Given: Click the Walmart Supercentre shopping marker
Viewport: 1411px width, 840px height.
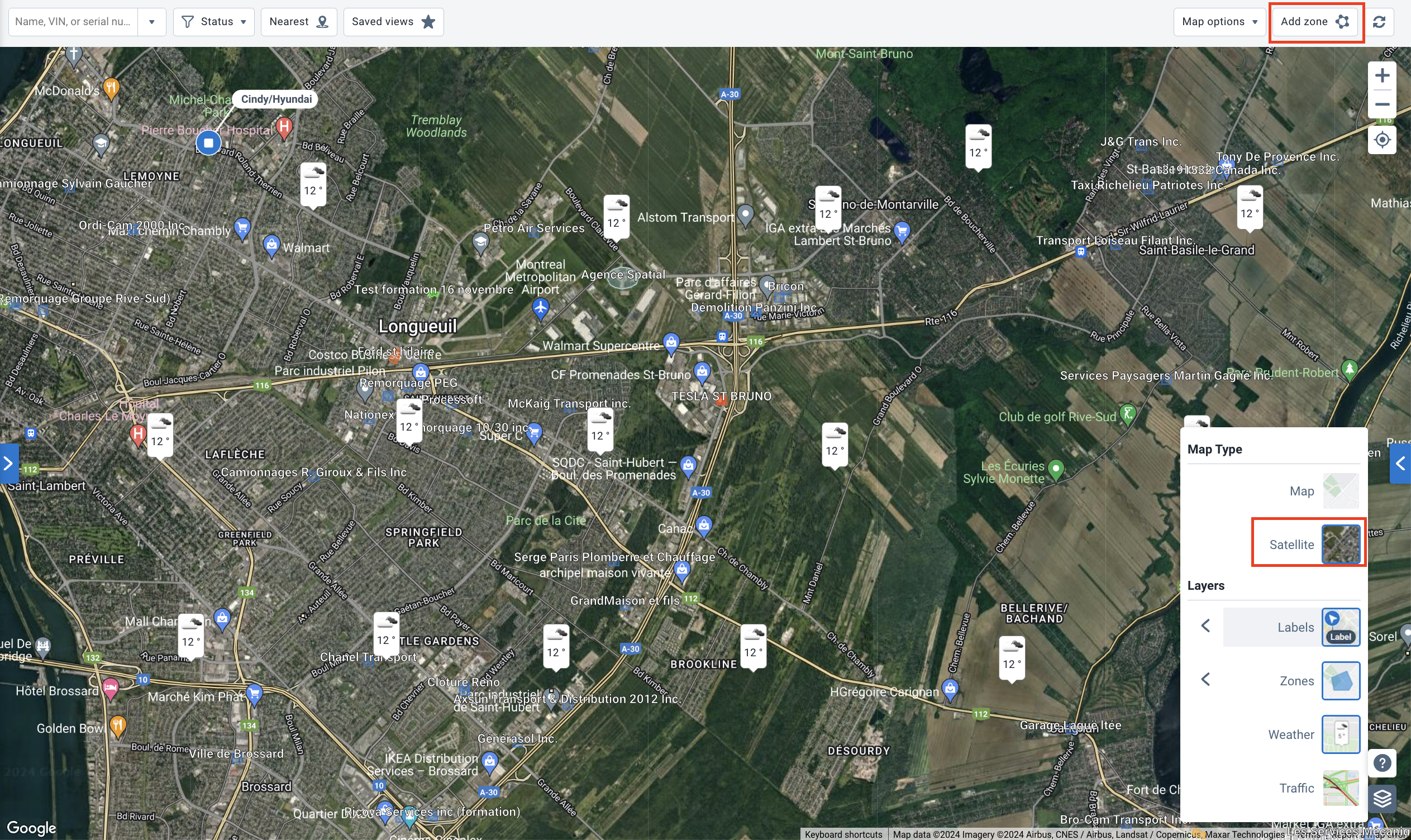Looking at the screenshot, I should point(671,343).
